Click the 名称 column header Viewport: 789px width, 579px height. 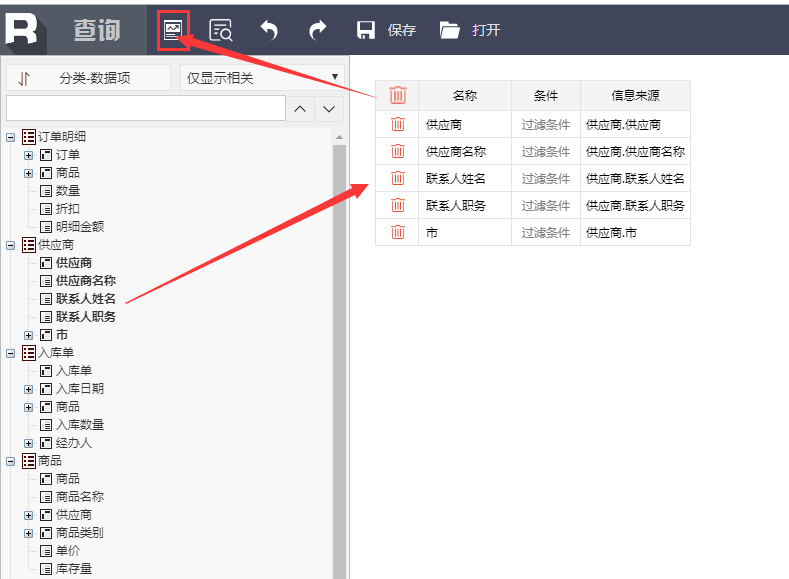[x=465, y=96]
